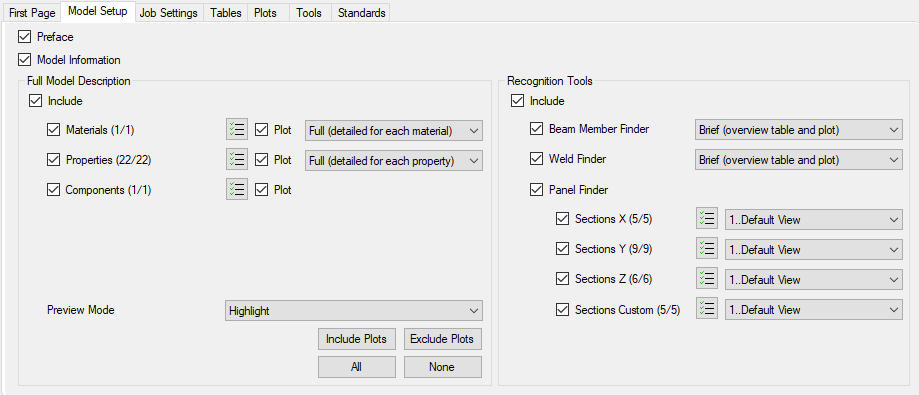The width and height of the screenshot is (919, 395).
Task: Open the Sections Y view dropdown
Action: tap(814, 250)
